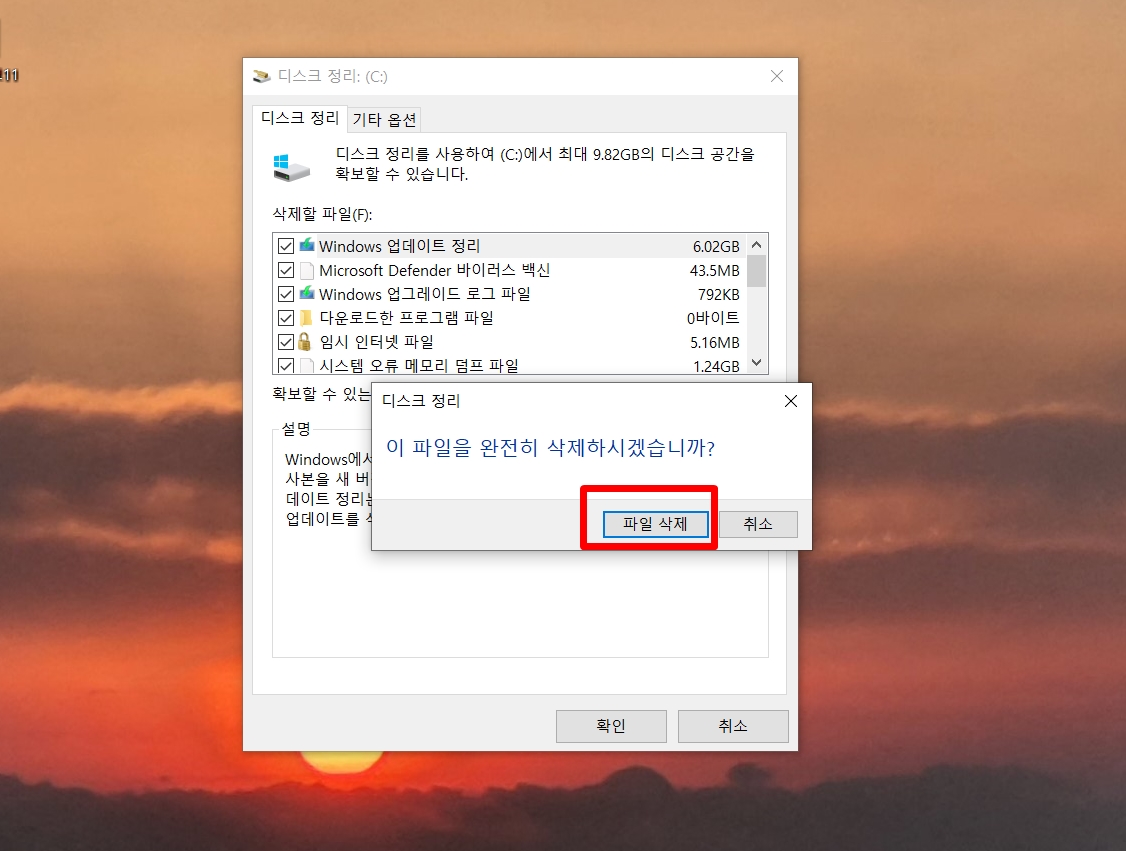Click the 5.16MB size value

[x=715, y=343]
